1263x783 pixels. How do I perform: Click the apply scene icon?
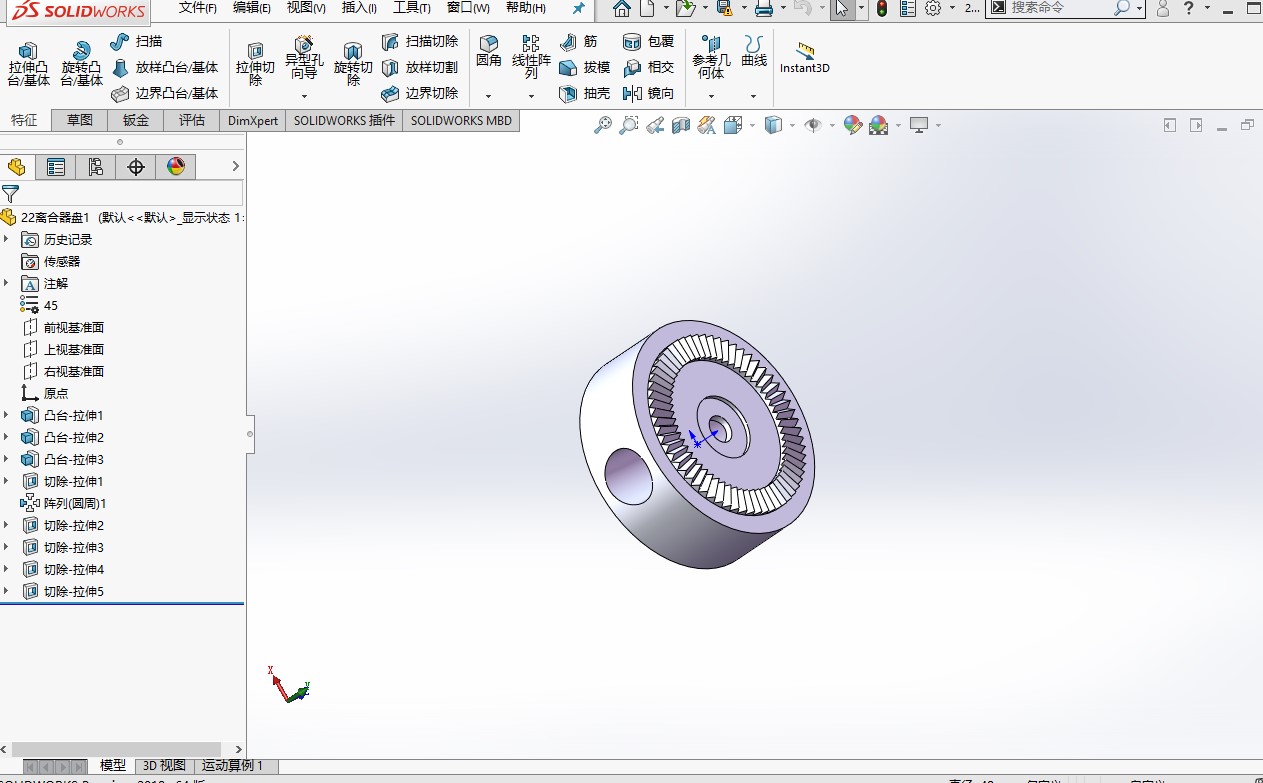pyautogui.click(x=879, y=125)
